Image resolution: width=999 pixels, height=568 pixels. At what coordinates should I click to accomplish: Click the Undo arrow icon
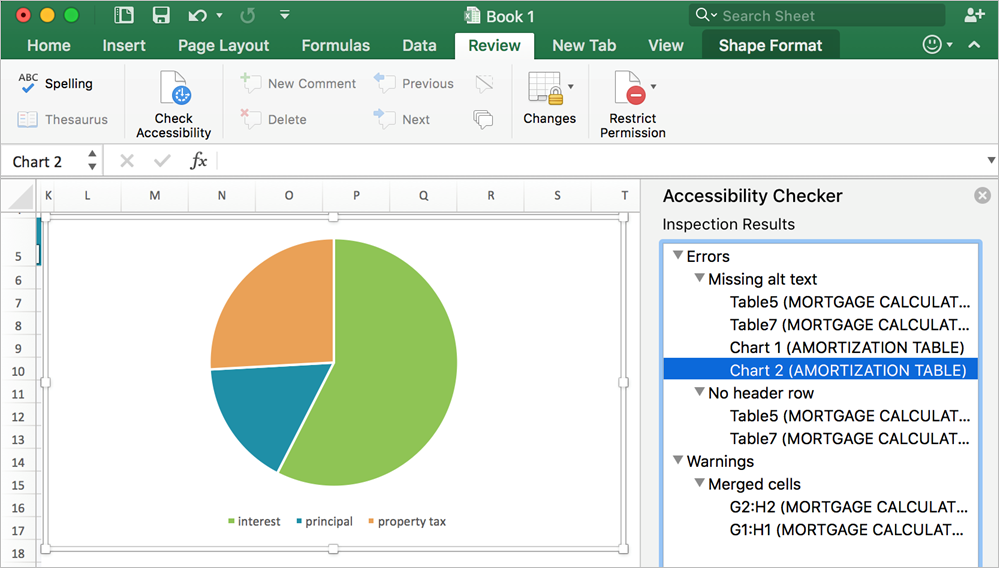(197, 15)
